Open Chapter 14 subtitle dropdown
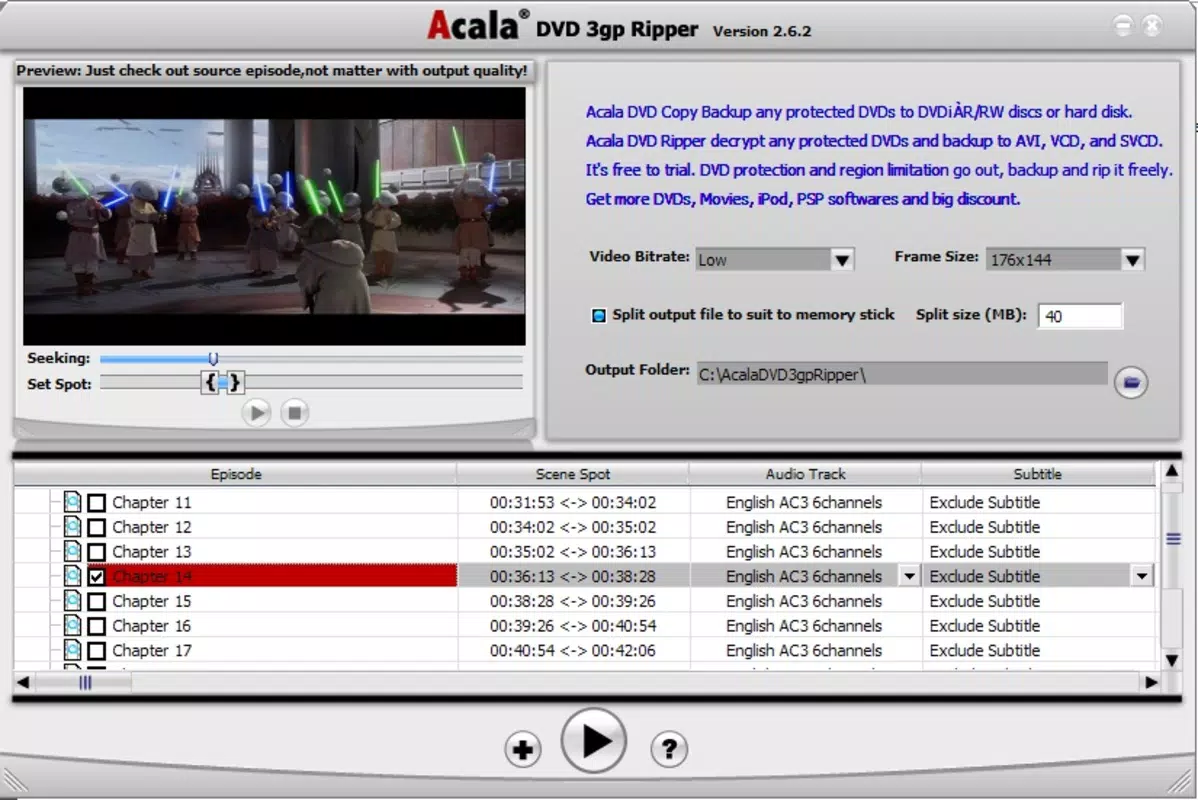1198x800 pixels. point(1141,576)
